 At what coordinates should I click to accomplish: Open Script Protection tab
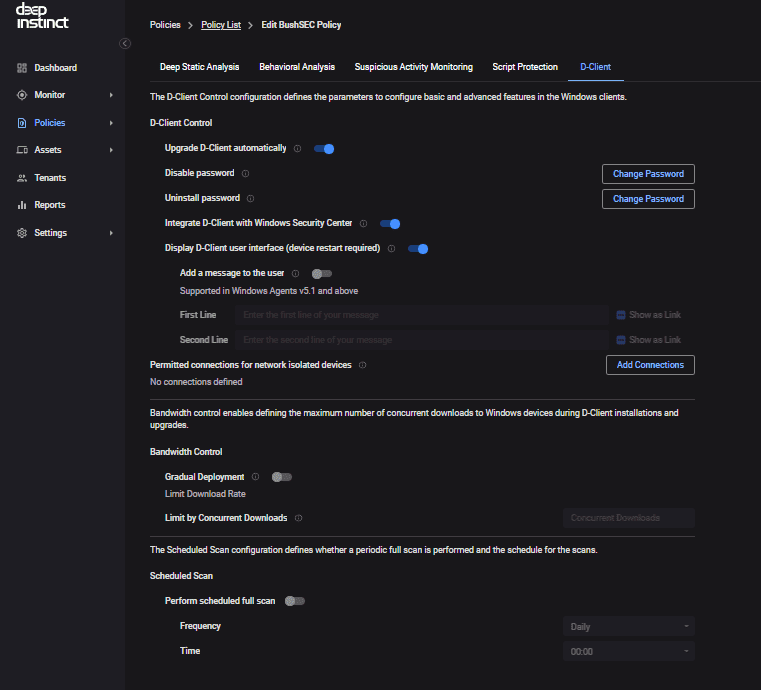pyautogui.click(x=525, y=67)
